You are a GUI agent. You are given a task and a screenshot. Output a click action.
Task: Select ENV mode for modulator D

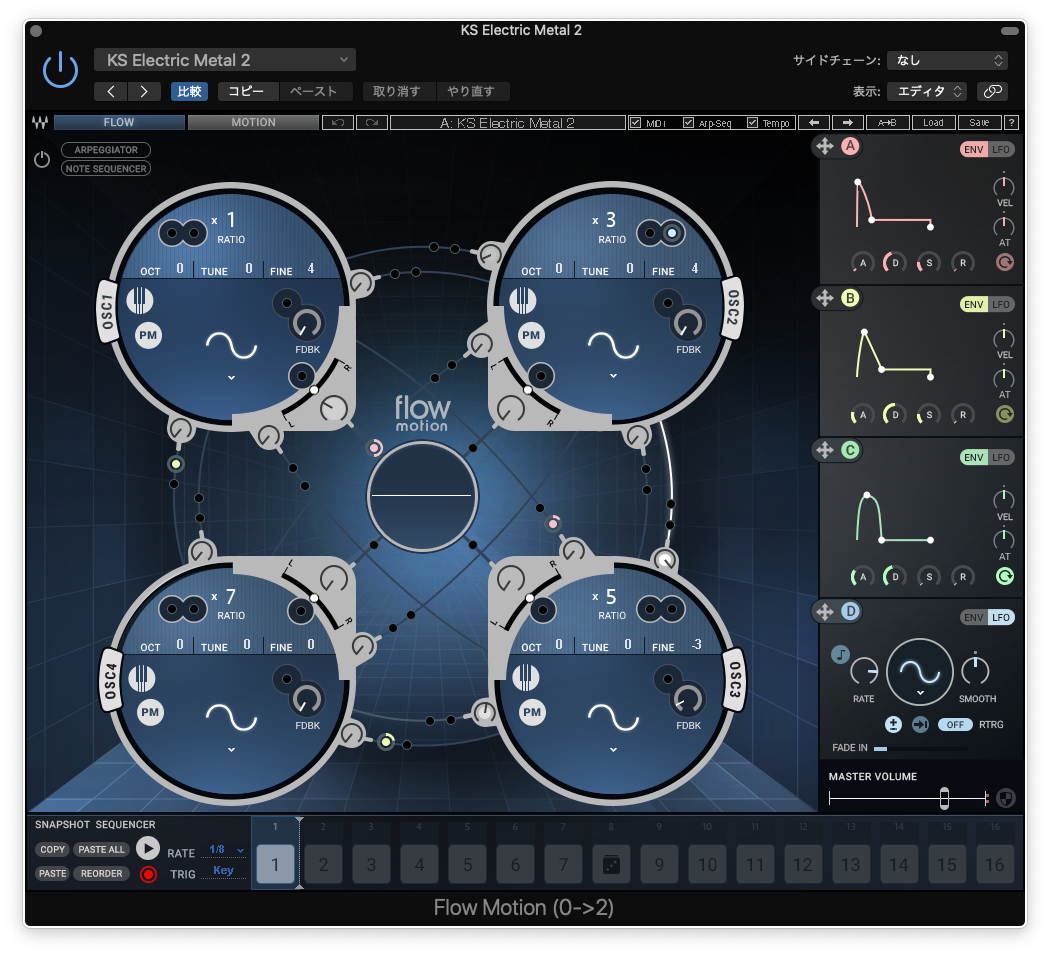click(x=974, y=617)
